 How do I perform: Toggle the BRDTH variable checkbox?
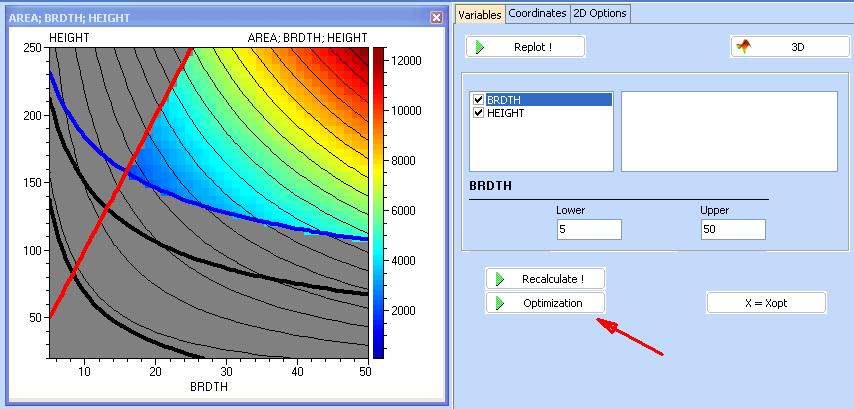[478, 100]
